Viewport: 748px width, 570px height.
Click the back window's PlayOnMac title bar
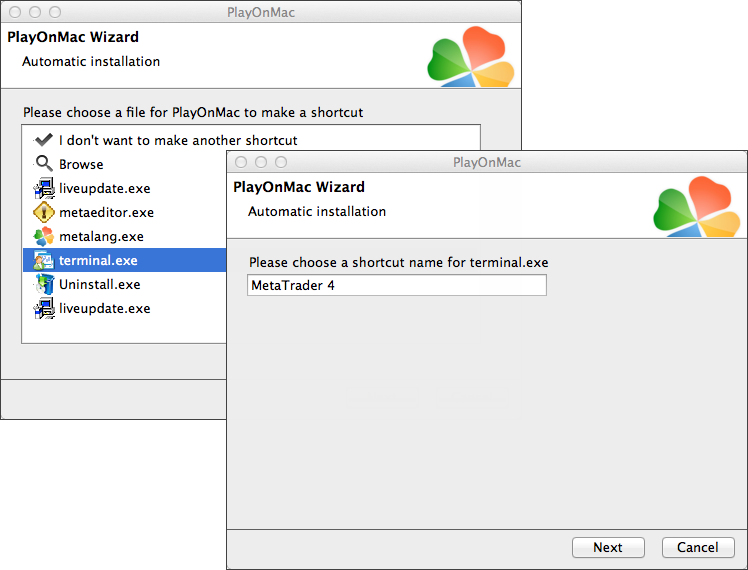tap(261, 13)
